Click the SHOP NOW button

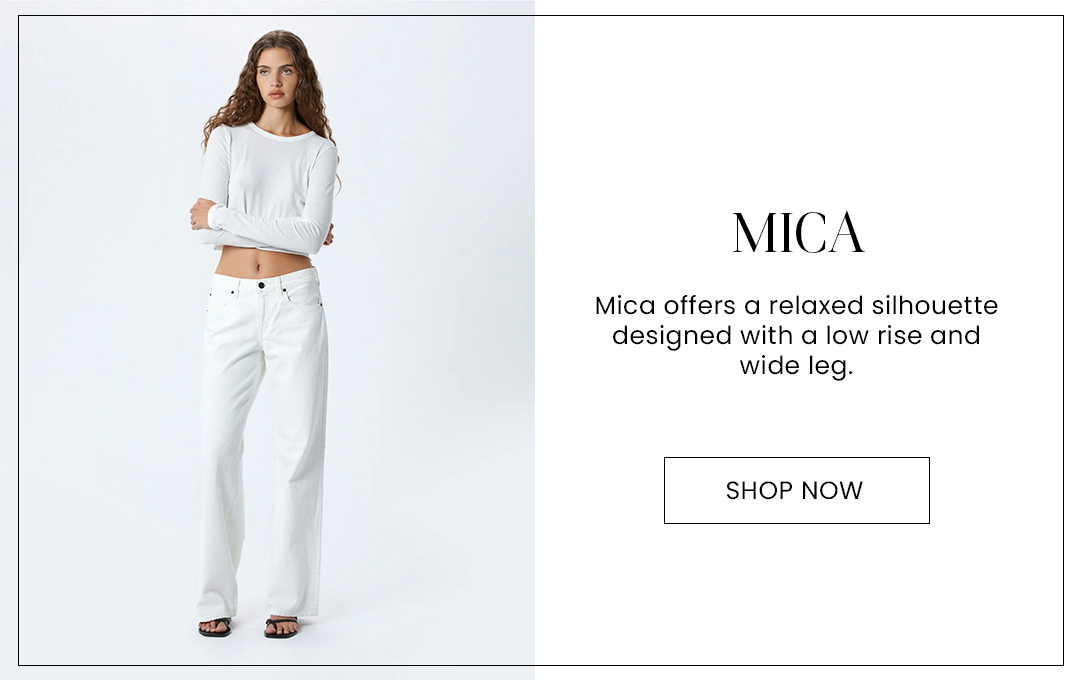click(x=796, y=491)
